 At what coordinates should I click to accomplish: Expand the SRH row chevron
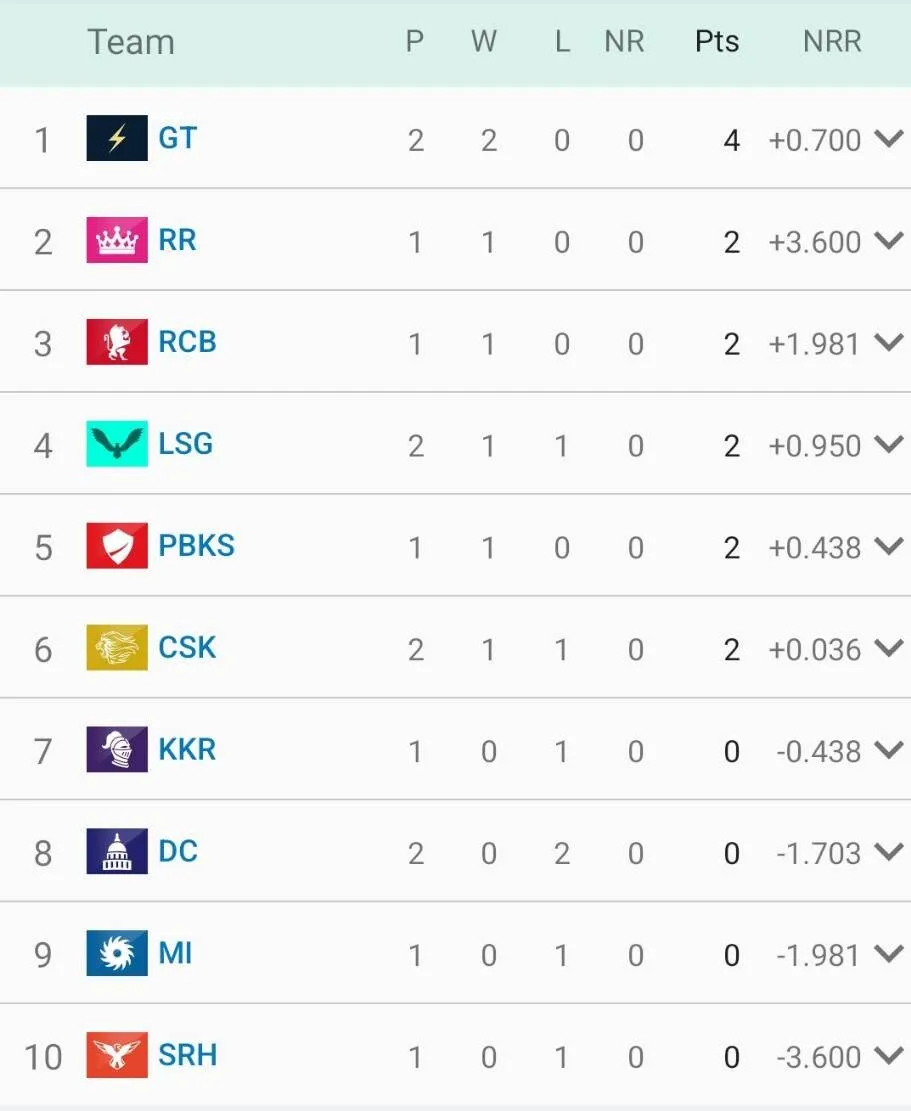point(888,1056)
